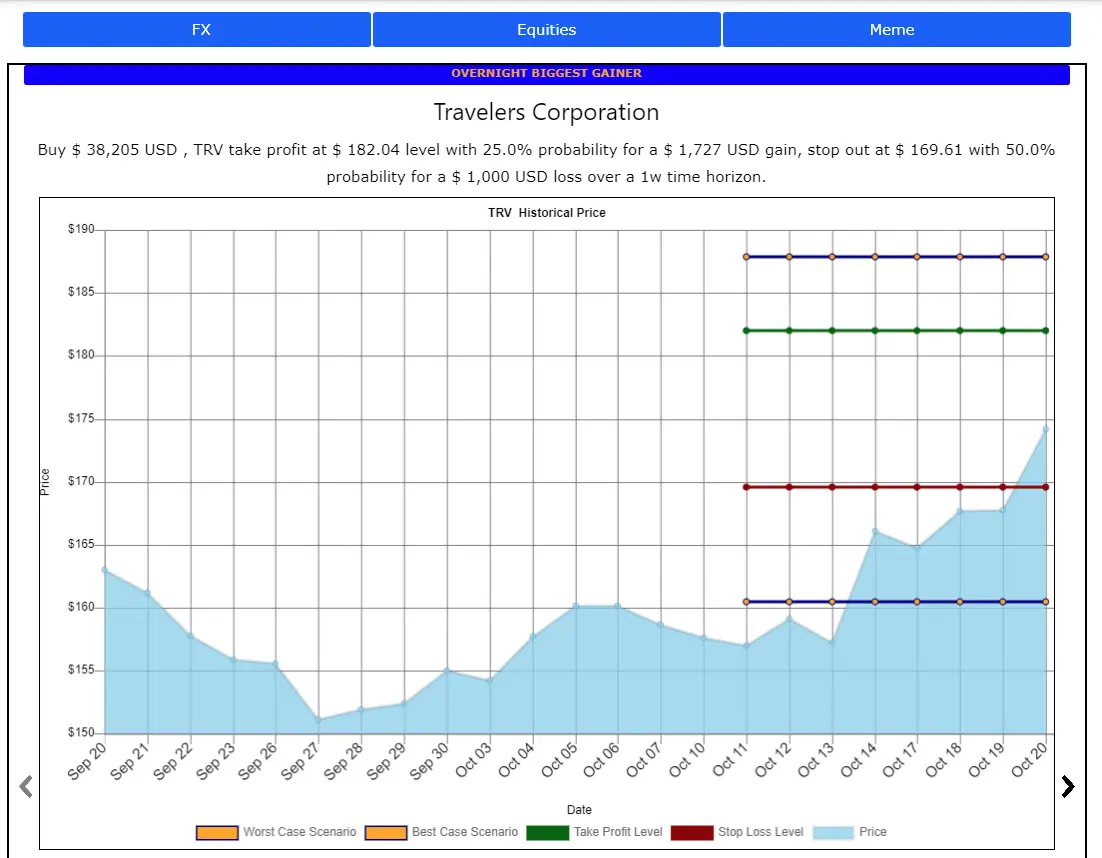Image resolution: width=1102 pixels, height=858 pixels.
Task: Click the $170 y-axis label
Action: tap(81, 481)
